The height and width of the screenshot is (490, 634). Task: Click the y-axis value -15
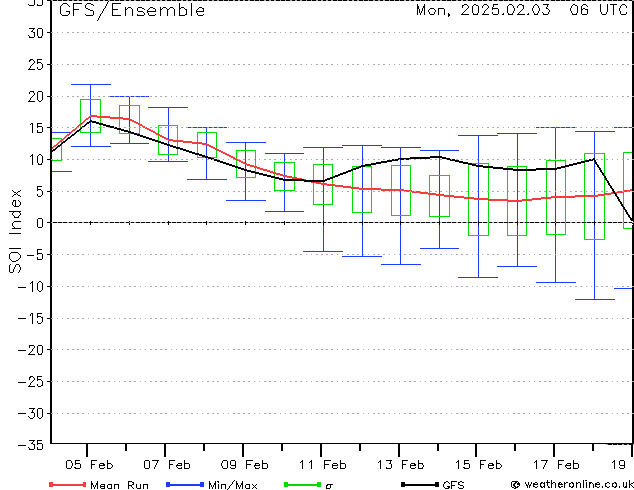coord(31,318)
